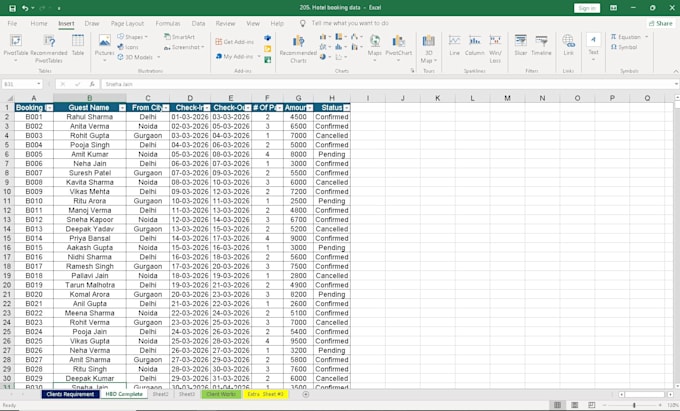Screen dimensions: 680x411
Task: Switch to the Page Layout tab
Action: pyautogui.click(x=127, y=23)
